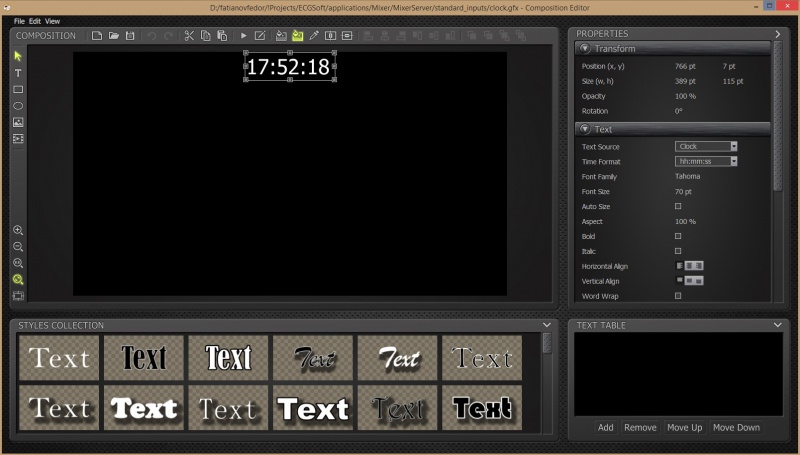
Task: Set Horizontal Align to center
Action: point(689,266)
